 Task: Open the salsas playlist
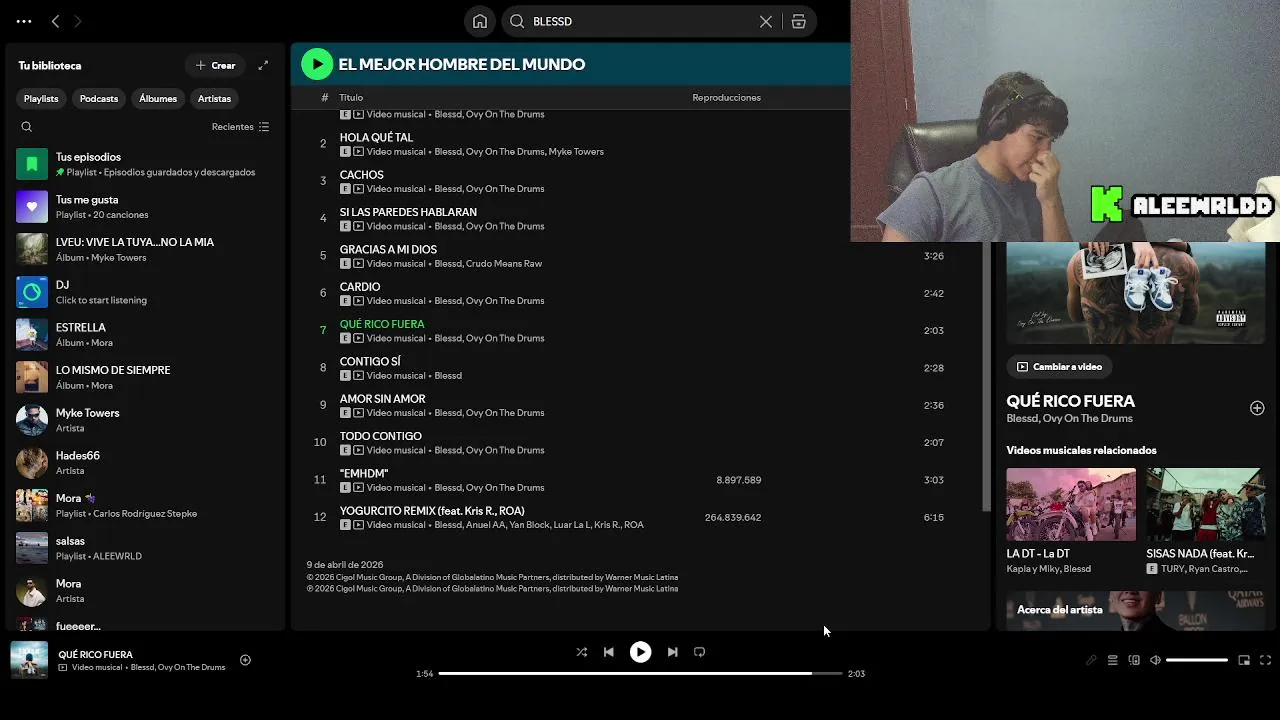[x=145, y=548]
